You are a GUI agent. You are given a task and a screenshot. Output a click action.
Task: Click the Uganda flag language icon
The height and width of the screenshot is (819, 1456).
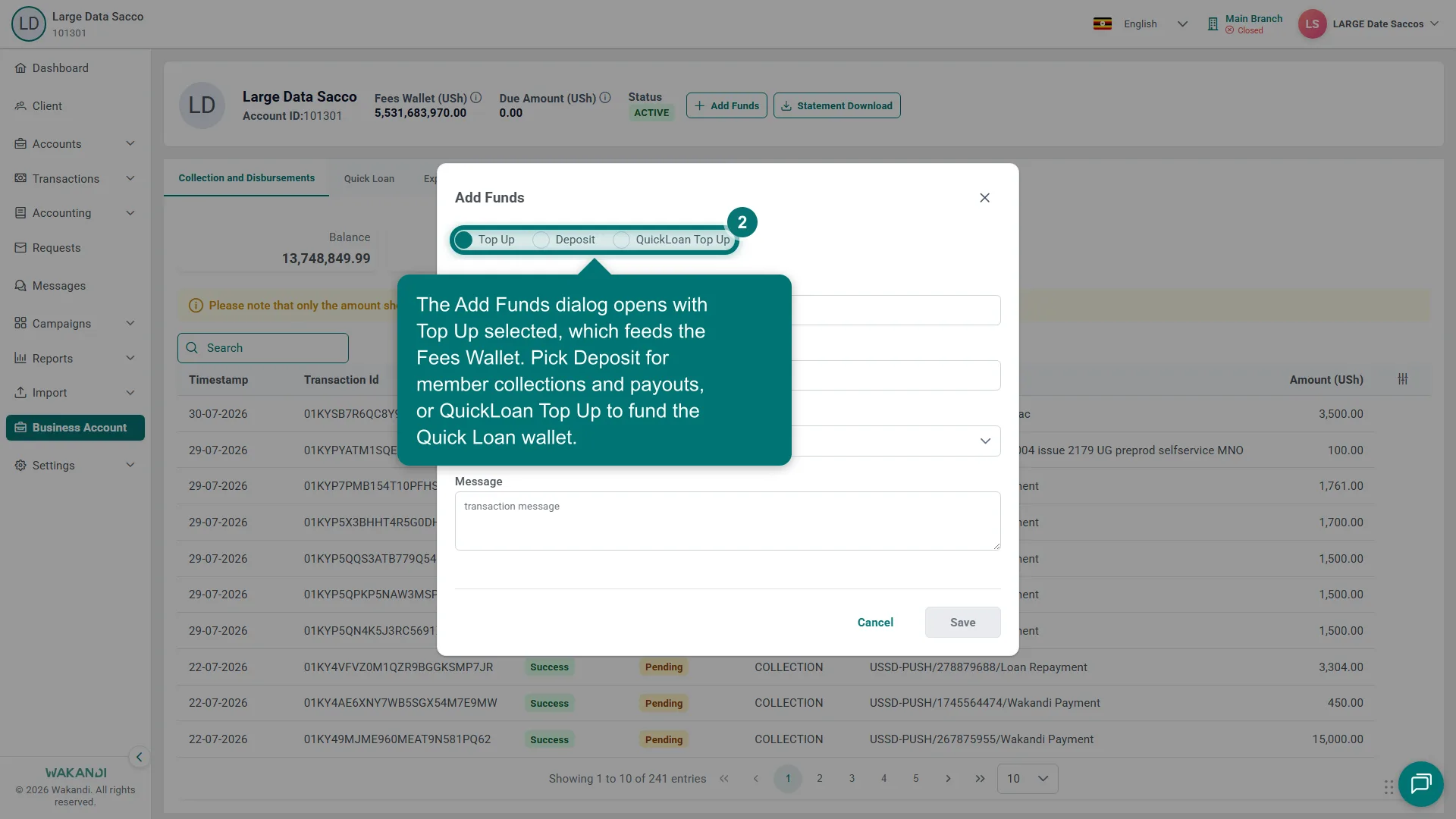1103,24
